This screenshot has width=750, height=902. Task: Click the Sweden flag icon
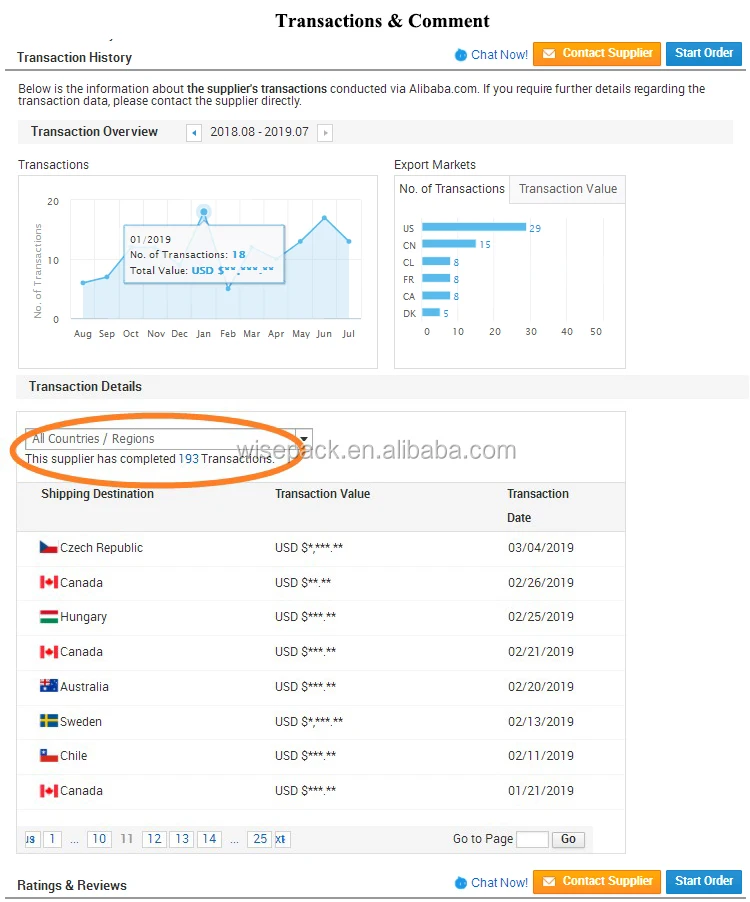coord(48,722)
